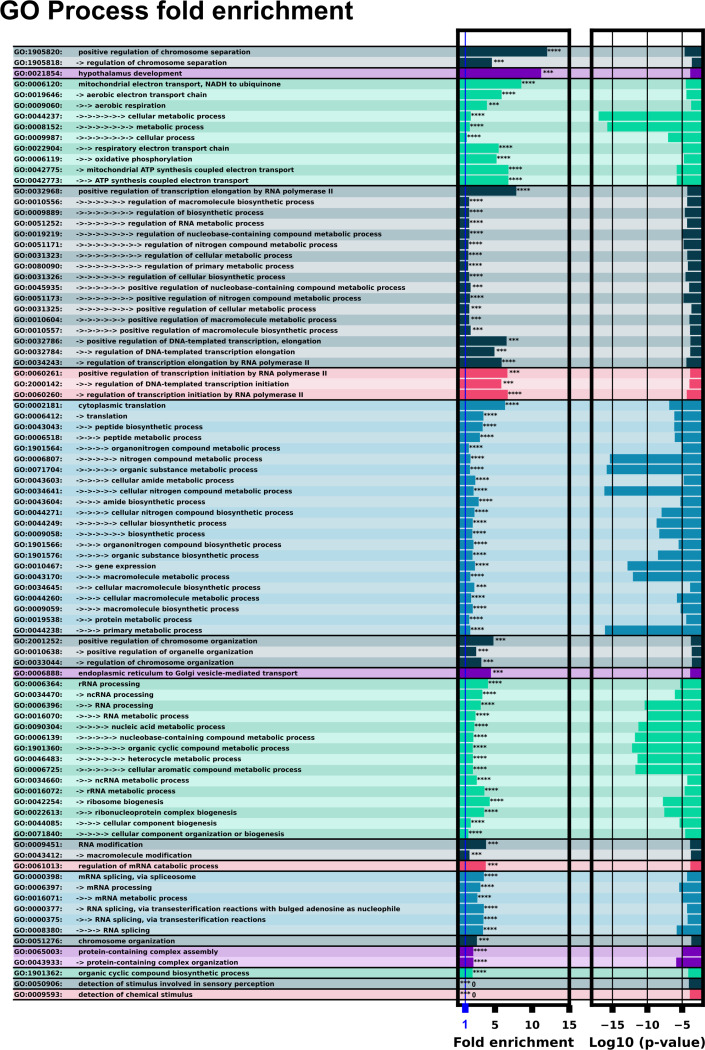Select the 'oxidative phosphorylation' row
The height and width of the screenshot is (1050, 705).
[x=357, y=159]
